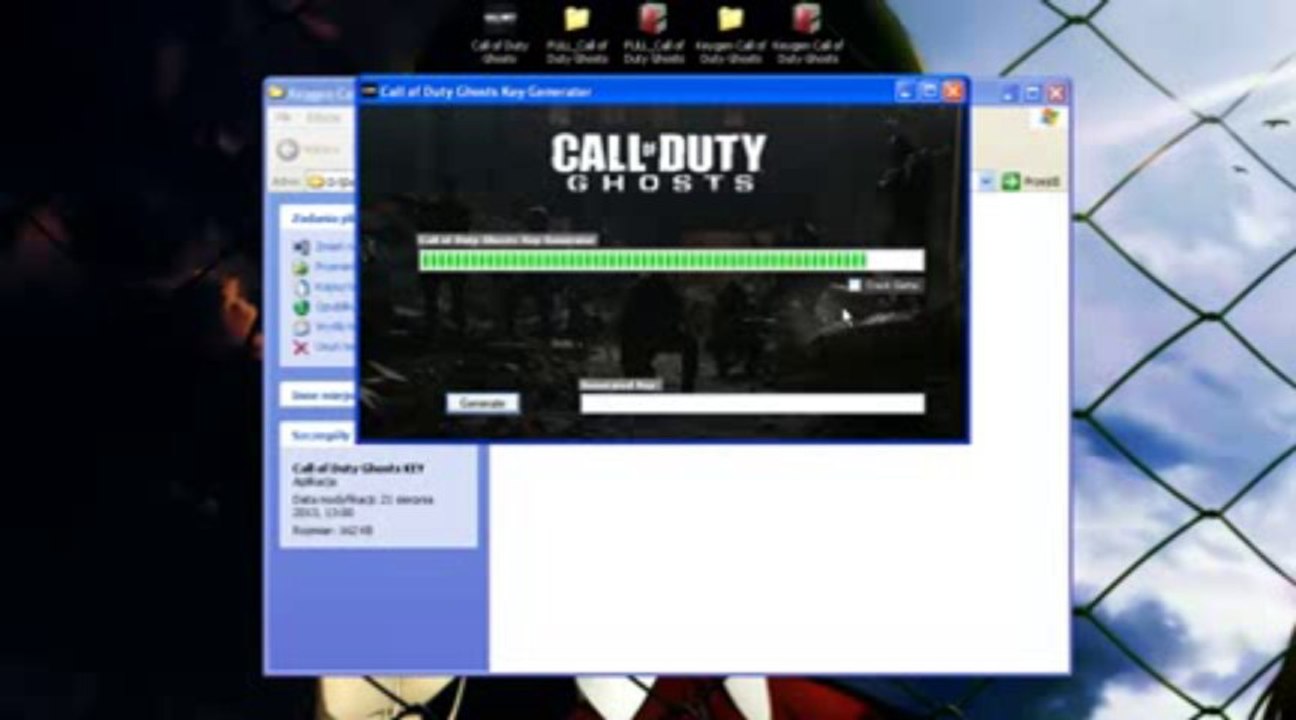The height and width of the screenshot is (720, 1296).
Task: Maximize the Explorer window behind the keygen
Action: 1032,93
